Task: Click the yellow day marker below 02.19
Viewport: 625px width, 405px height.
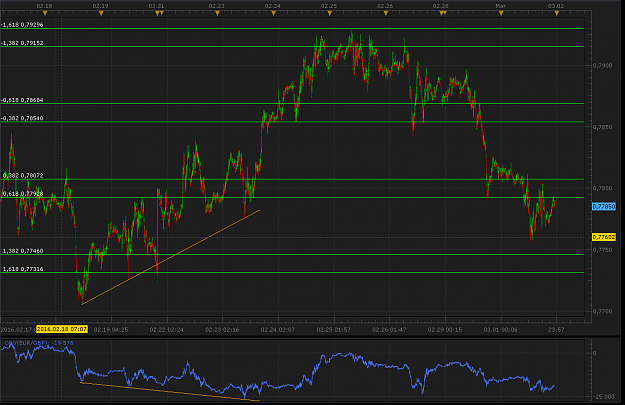Action: point(101,14)
